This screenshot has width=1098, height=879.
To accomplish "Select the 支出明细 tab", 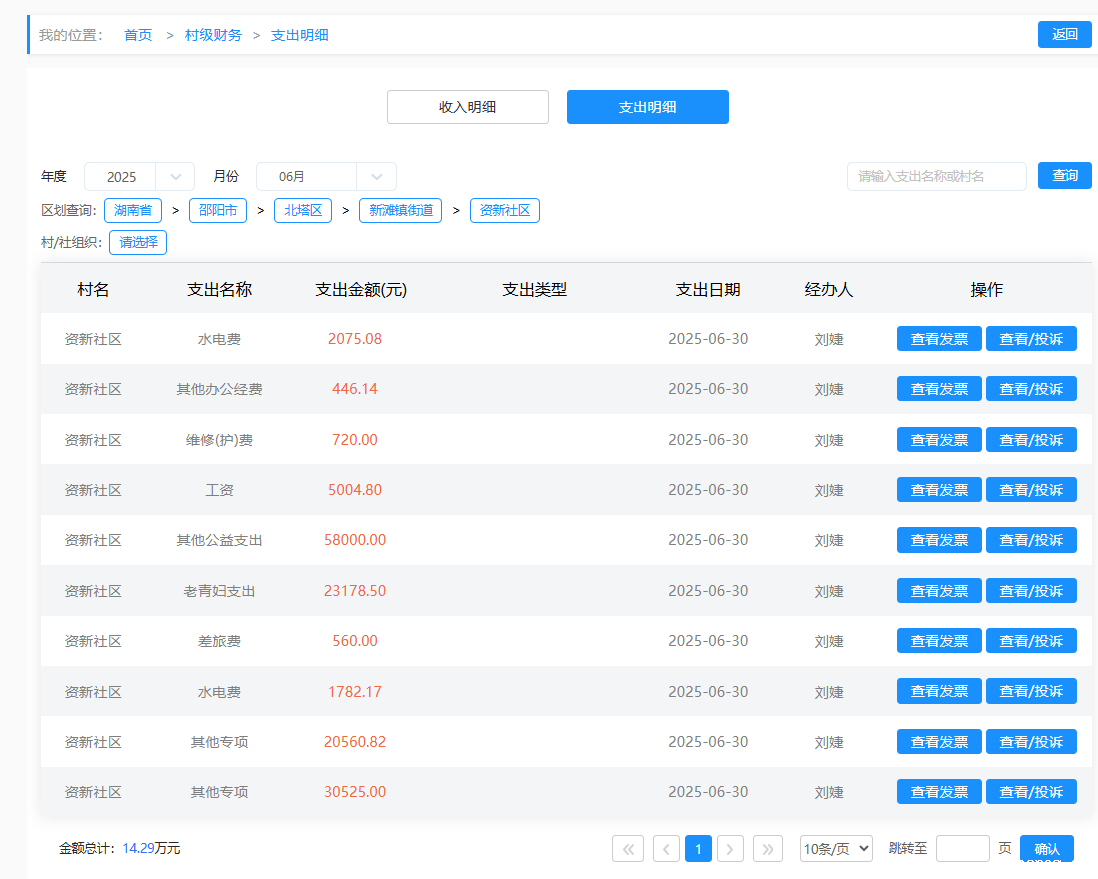I will coord(647,107).
